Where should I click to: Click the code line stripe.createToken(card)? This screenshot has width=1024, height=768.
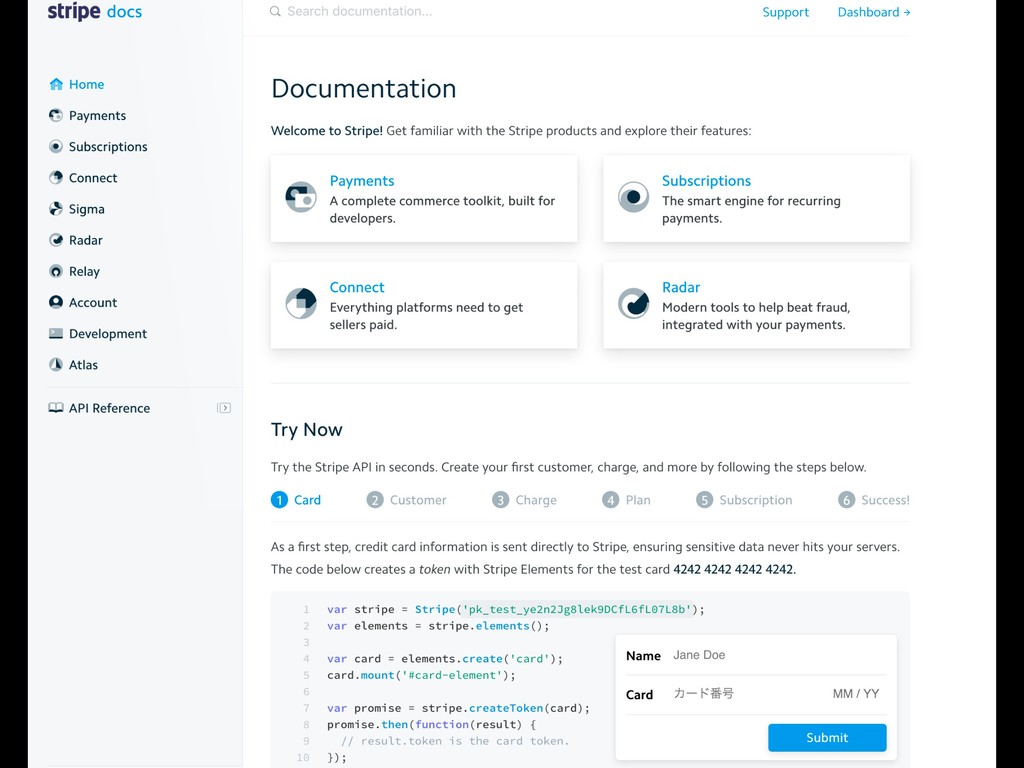click(458, 708)
